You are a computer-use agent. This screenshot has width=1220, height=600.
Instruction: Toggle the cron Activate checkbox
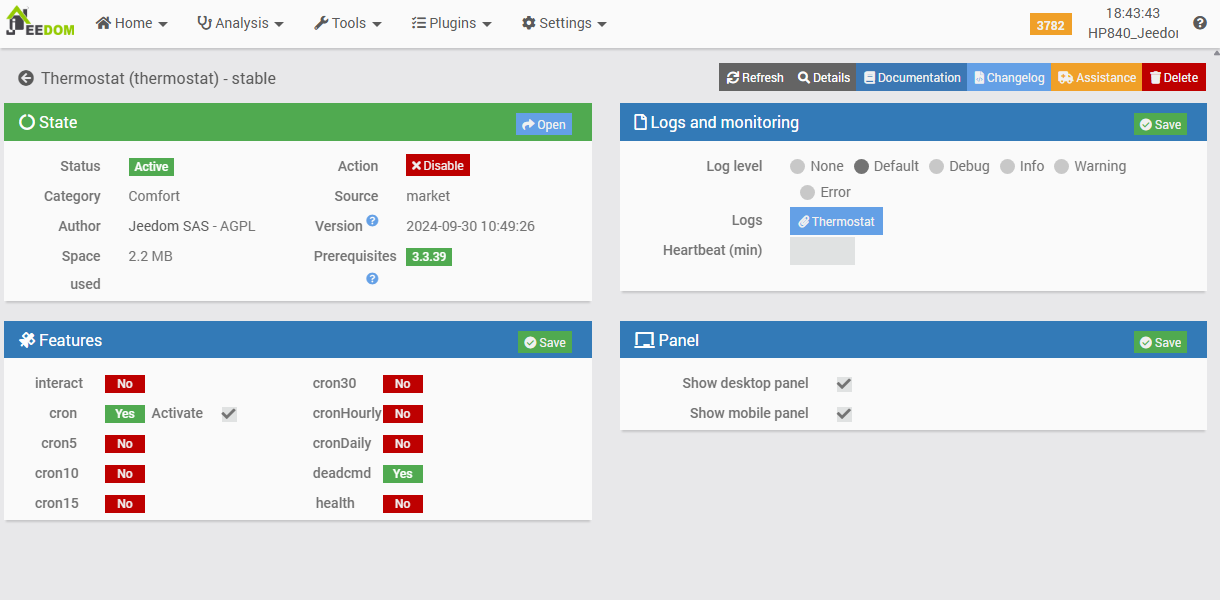[229, 414]
